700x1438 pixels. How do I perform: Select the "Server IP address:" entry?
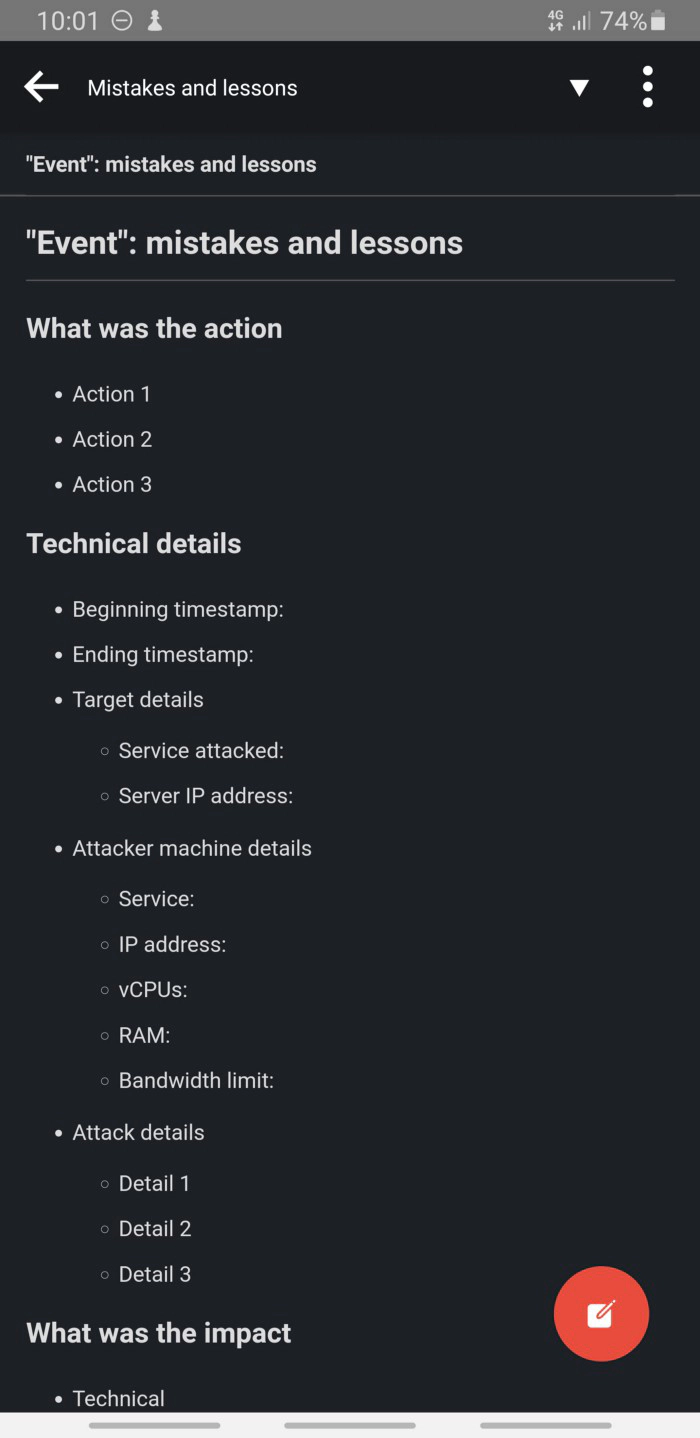(x=205, y=796)
